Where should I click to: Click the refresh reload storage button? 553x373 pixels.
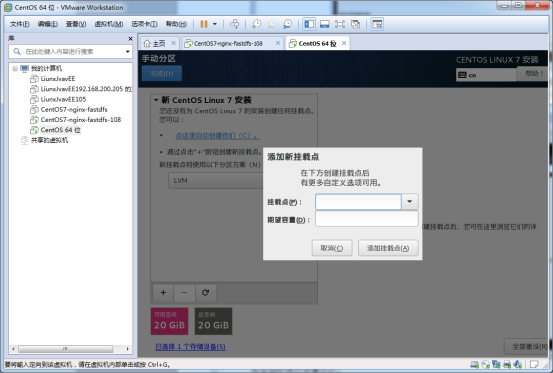click(x=205, y=293)
